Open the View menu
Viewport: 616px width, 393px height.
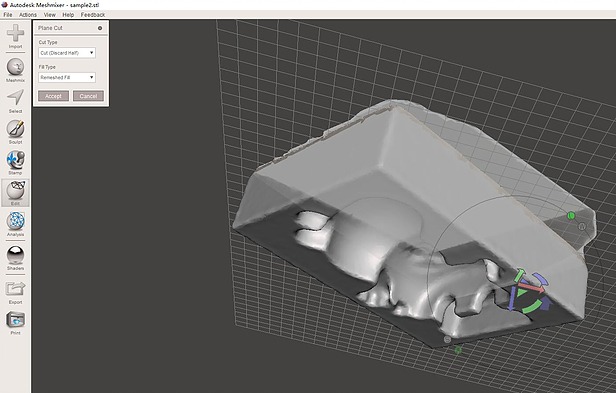pos(50,15)
